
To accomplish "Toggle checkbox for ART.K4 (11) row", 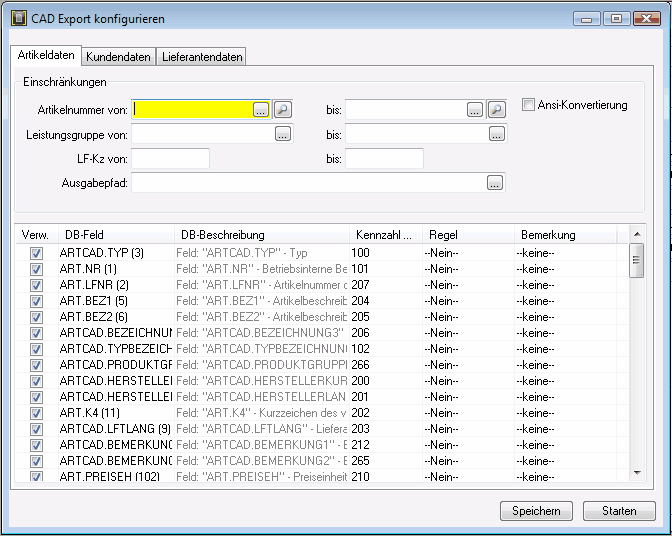I will click(37, 412).
